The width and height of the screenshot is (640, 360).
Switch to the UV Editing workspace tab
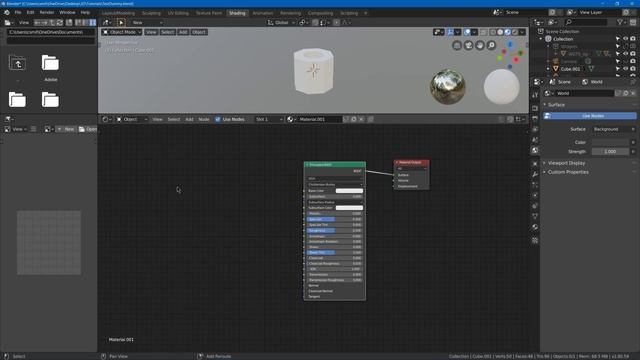coord(178,13)
